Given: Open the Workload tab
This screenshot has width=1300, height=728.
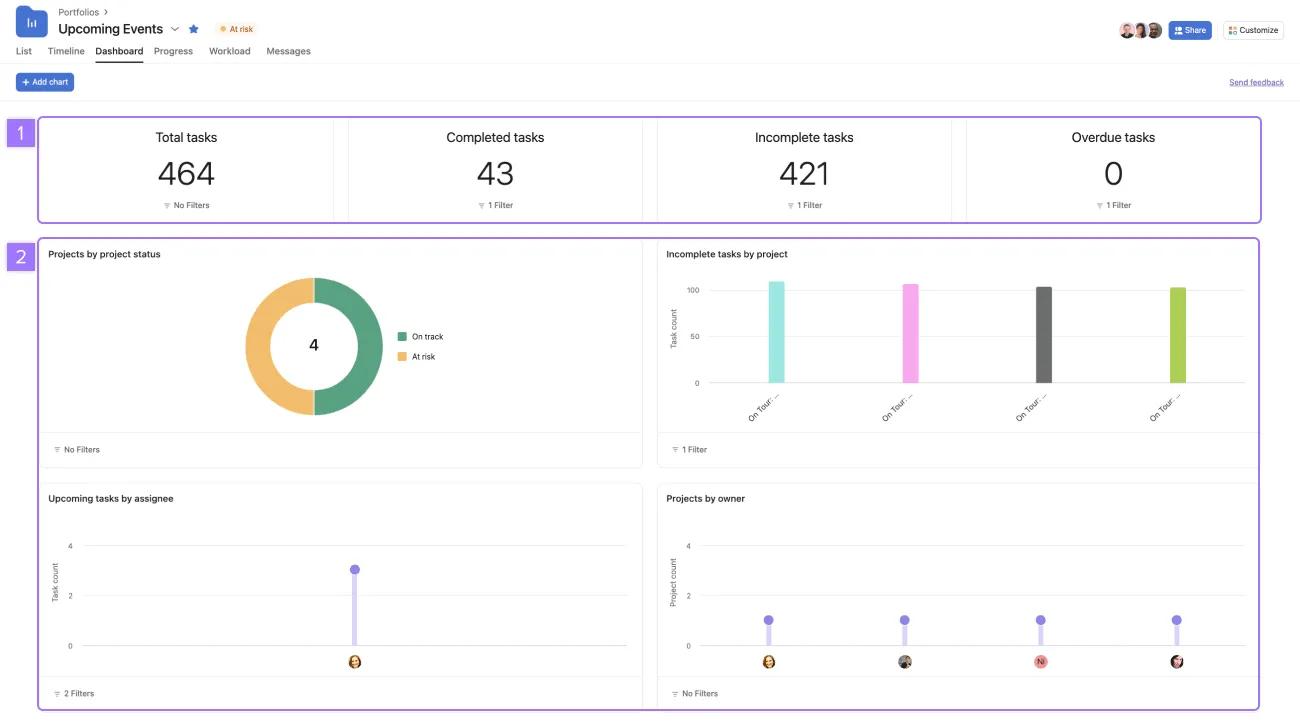Looking at the screenshot, I should click(x=229, y=51).
